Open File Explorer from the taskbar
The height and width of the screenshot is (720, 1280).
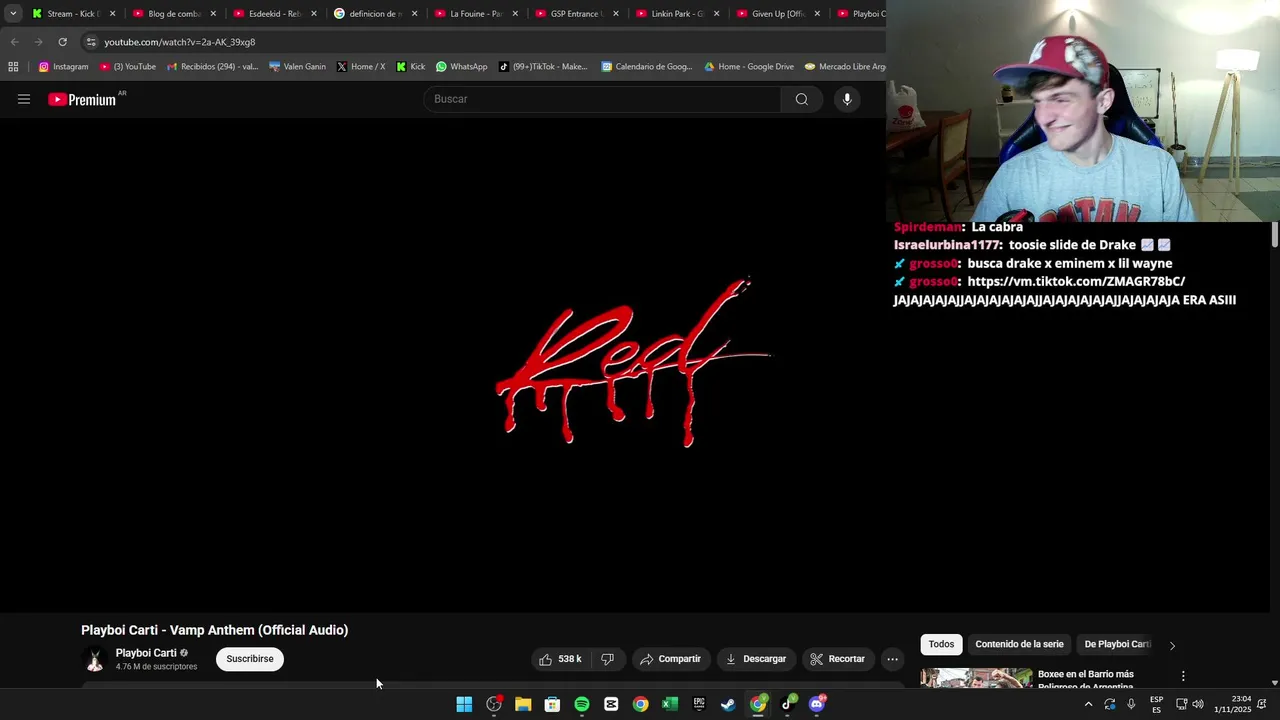click(523, 704)
